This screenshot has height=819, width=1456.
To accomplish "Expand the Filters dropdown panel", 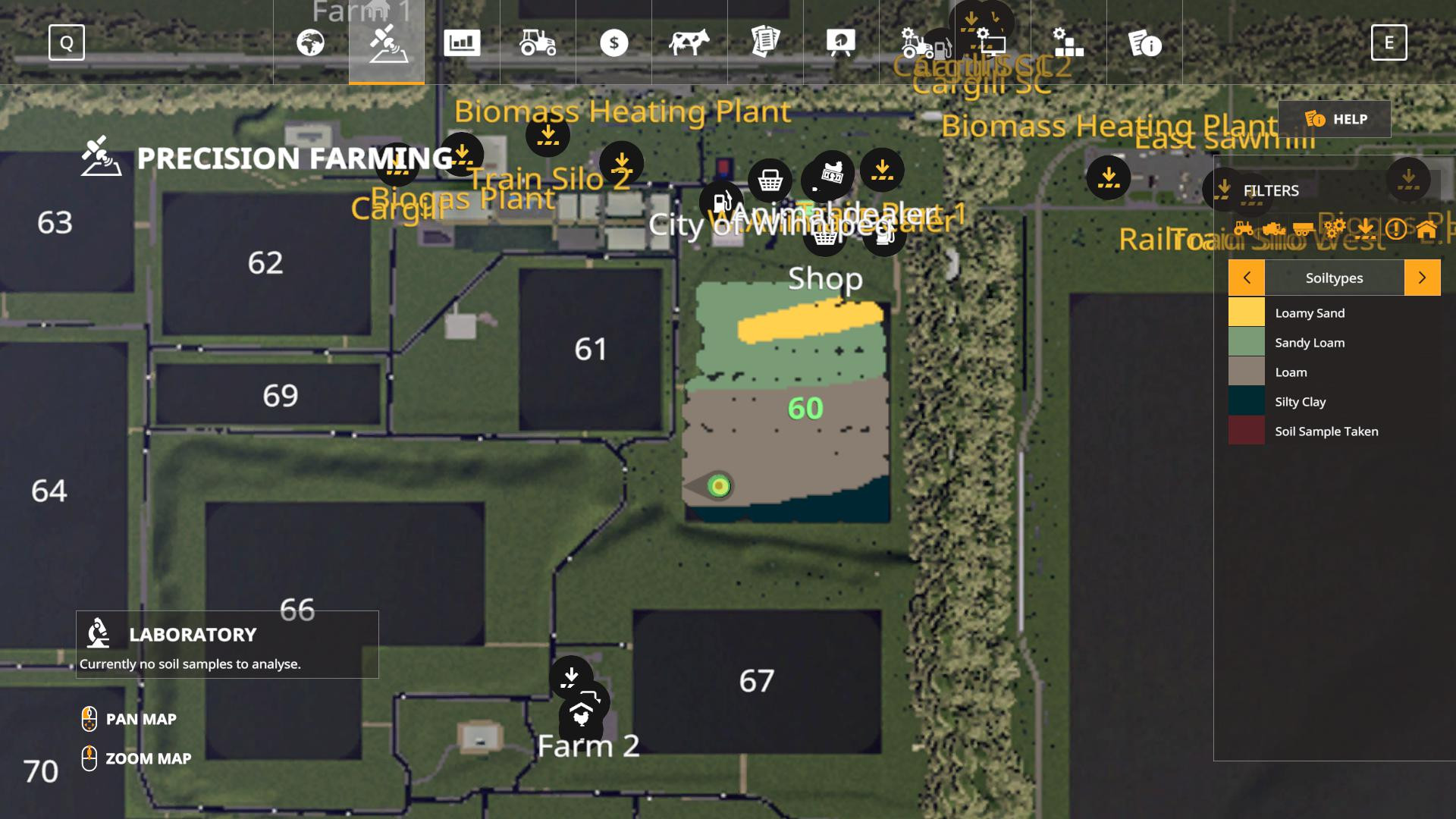I will (x=1270, y=190).
